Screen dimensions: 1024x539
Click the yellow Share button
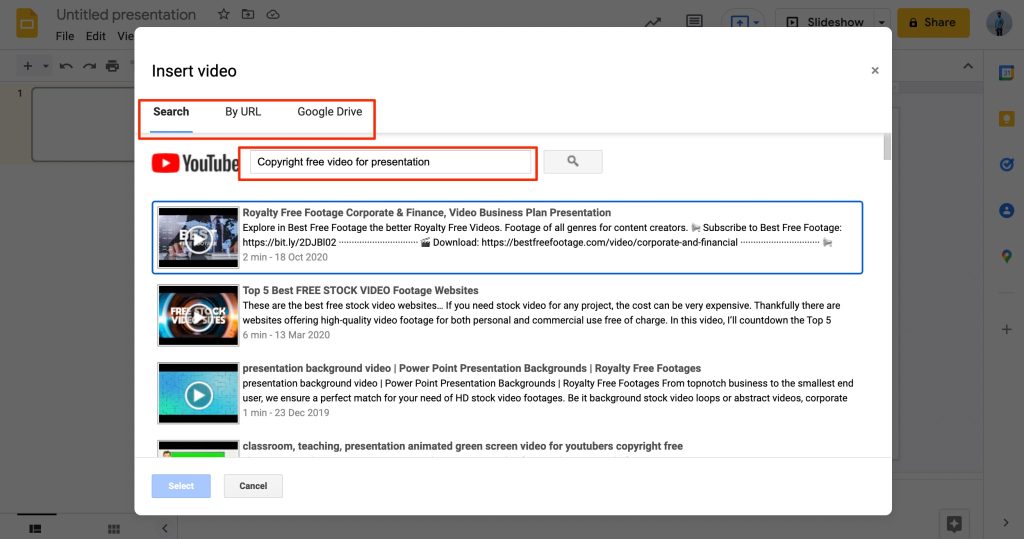(x=933, y=22)
